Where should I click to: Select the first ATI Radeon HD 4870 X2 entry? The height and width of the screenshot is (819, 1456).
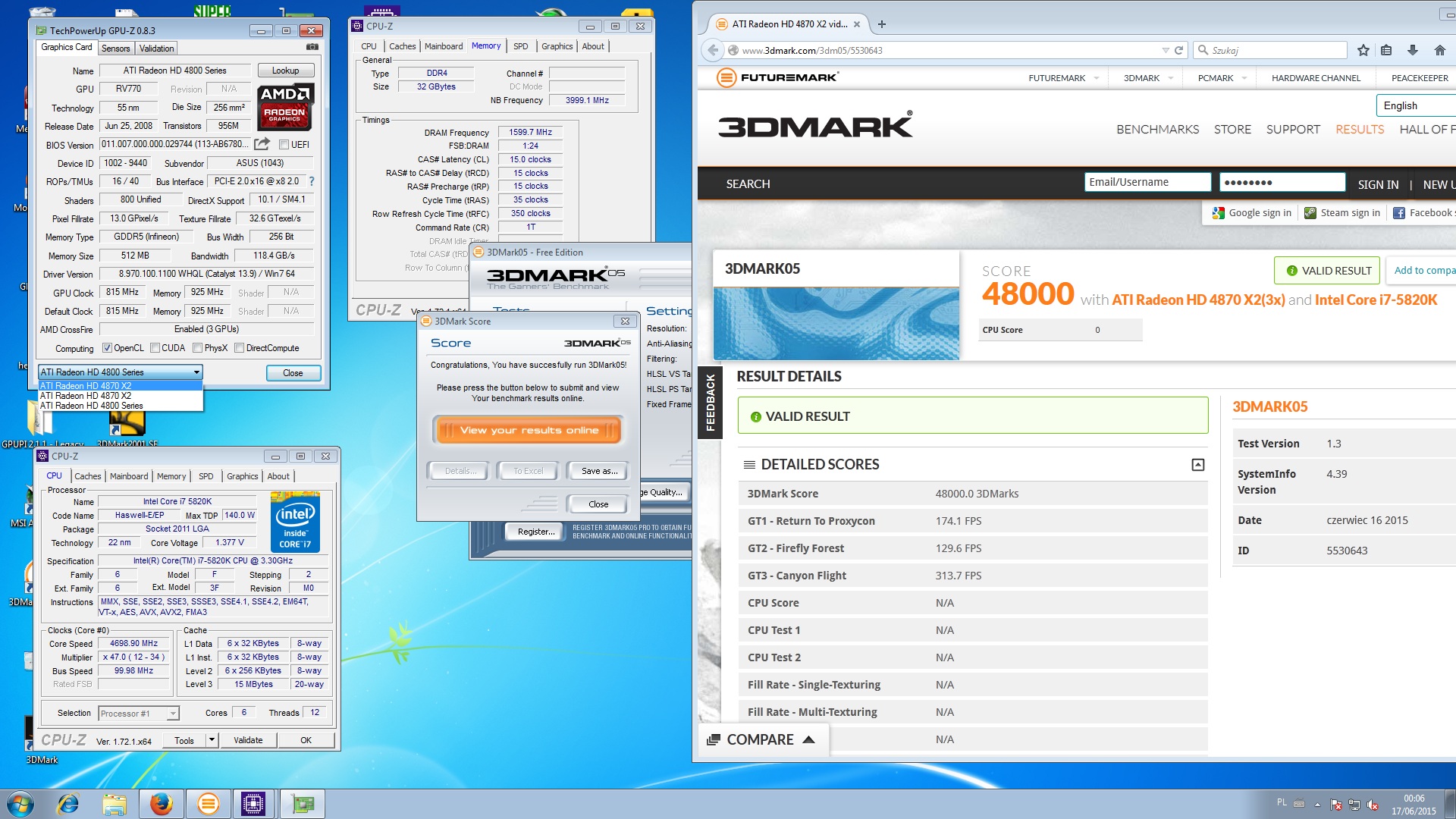click(121, 386)
